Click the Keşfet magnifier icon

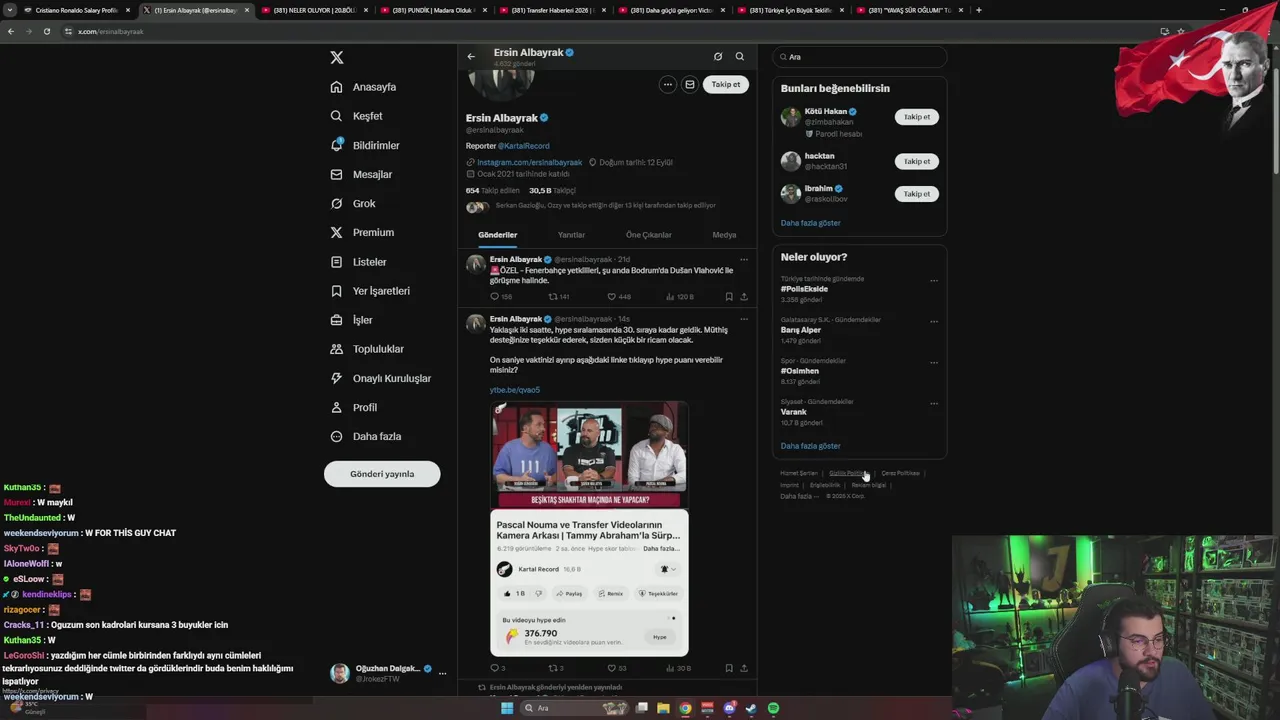337,116
